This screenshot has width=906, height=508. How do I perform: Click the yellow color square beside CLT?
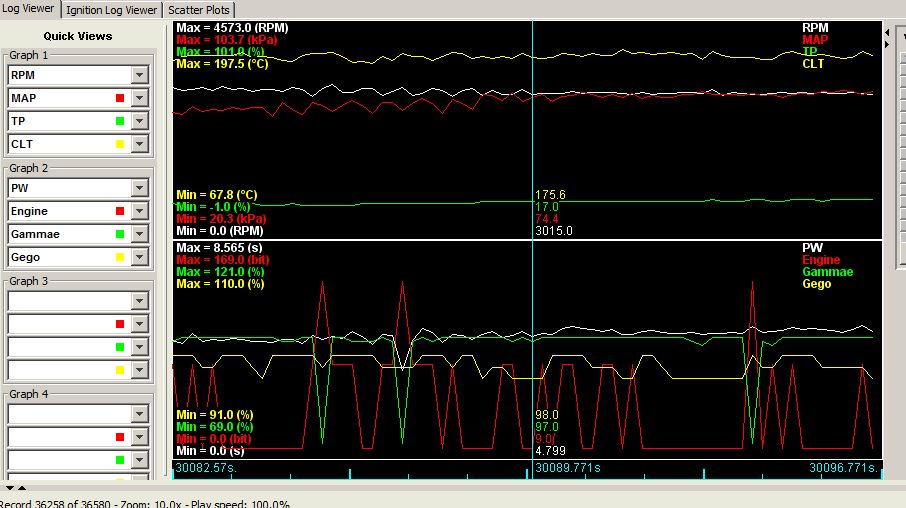pyautogui.click(x=119, y=144)
